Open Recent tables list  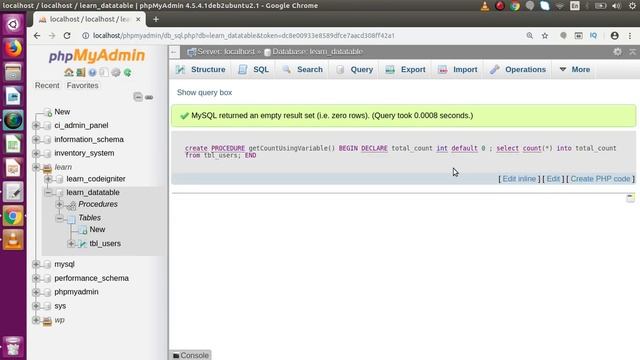[47, 85]
